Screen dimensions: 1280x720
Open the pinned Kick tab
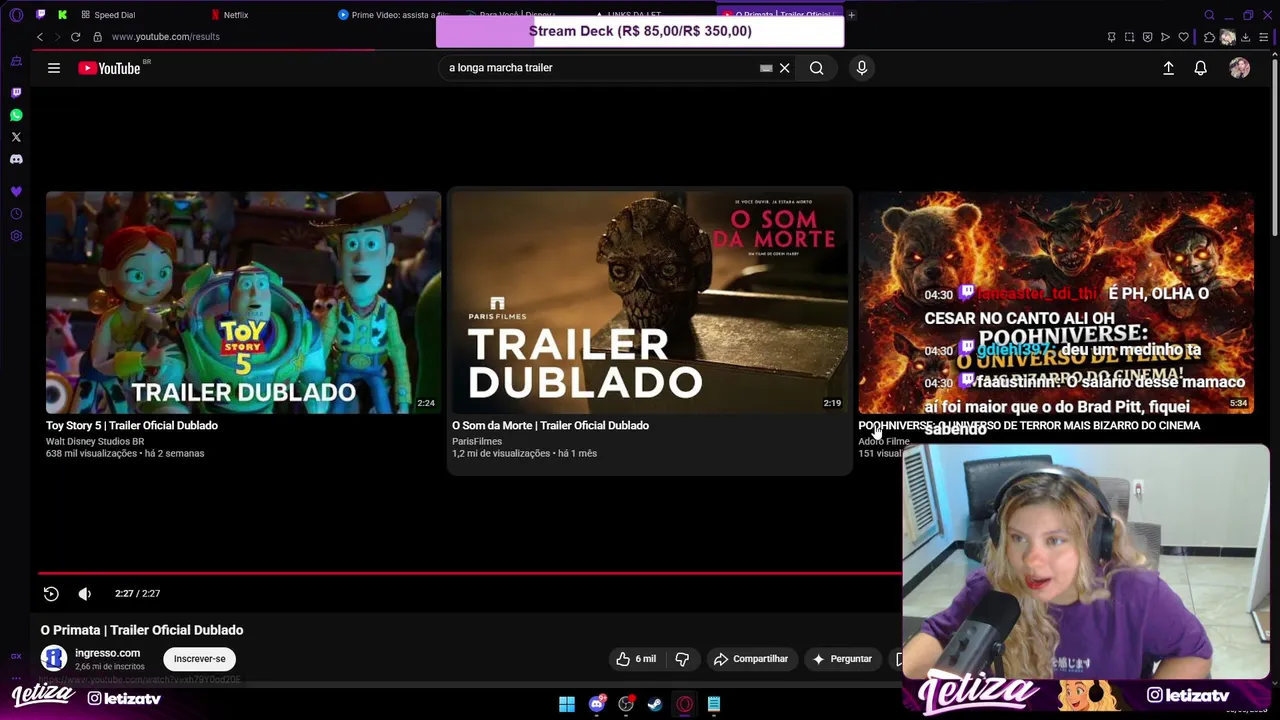pos(62,15)
